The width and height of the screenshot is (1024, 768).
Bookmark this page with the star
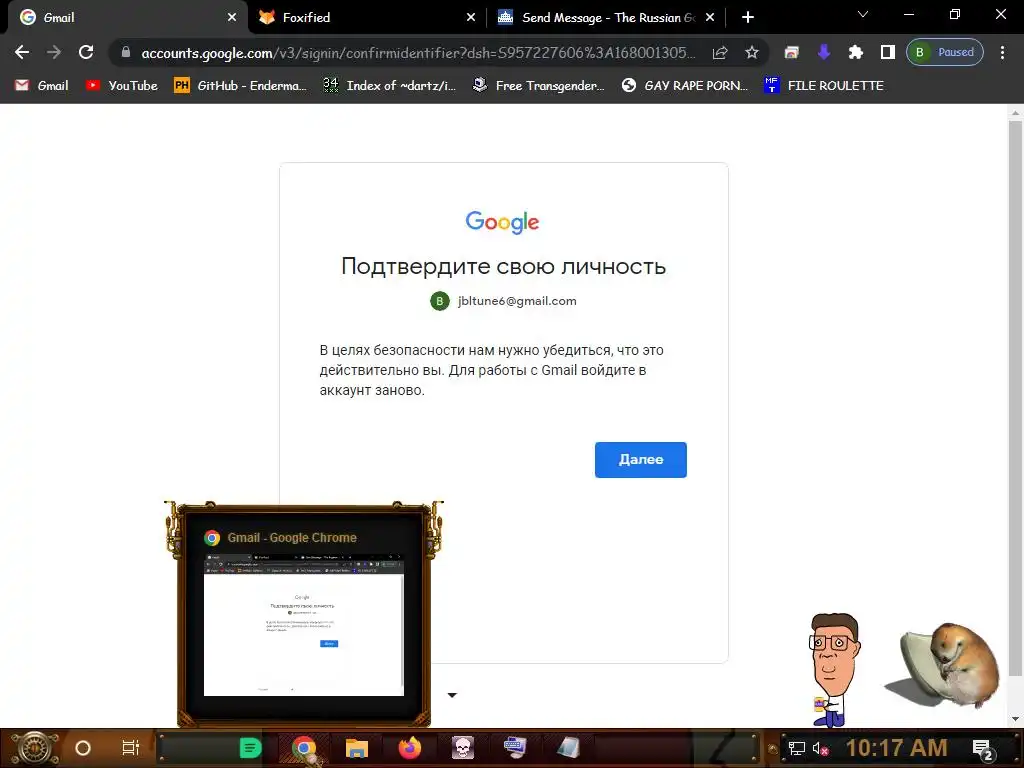pos(752,52)
